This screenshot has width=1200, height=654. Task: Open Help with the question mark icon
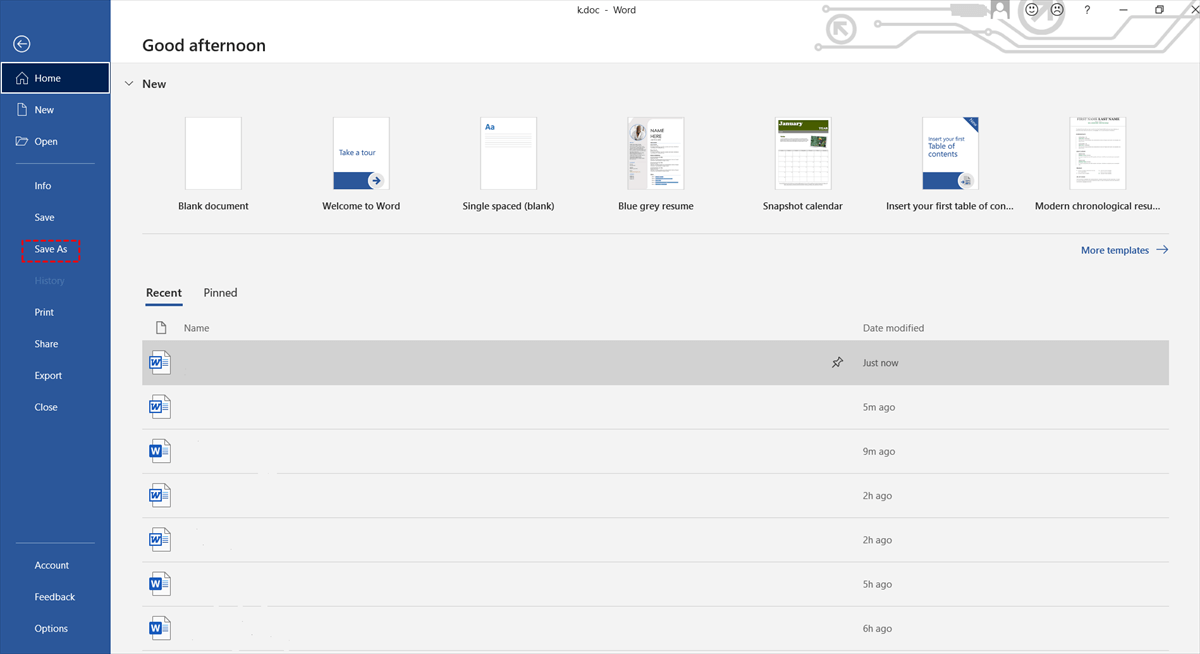(x=1087, y=9)
